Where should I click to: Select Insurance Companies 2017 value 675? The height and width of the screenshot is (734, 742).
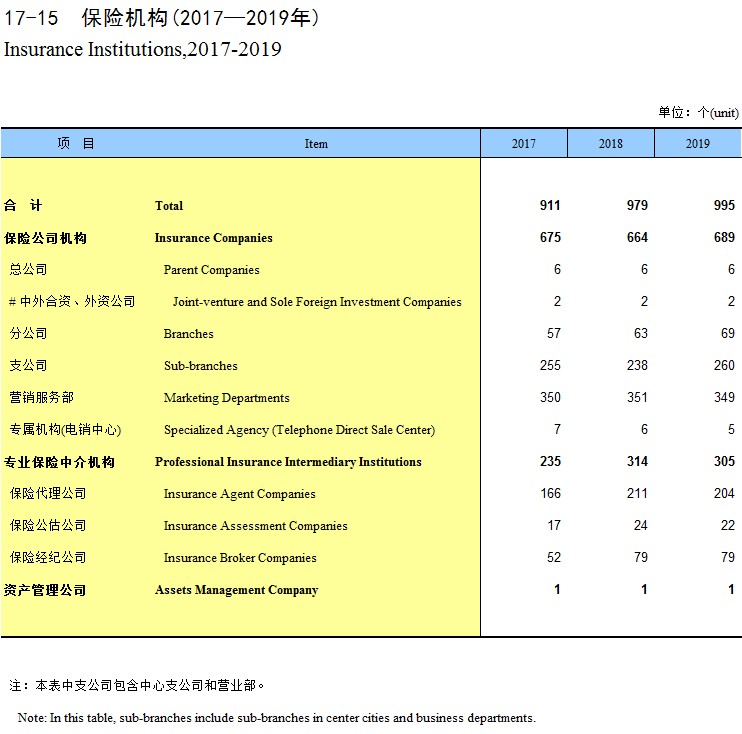[x=549, y=238]
